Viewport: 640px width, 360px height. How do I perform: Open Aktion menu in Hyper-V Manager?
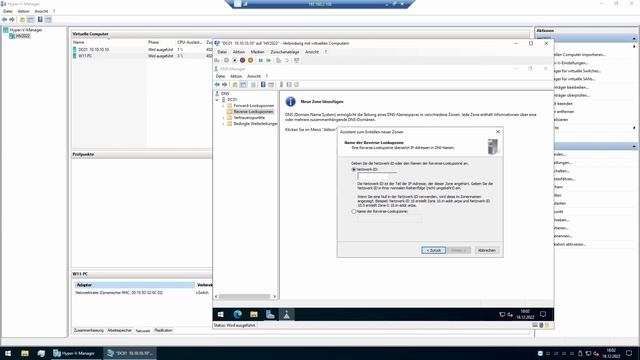pyautogui.click(x=24, y=11)
